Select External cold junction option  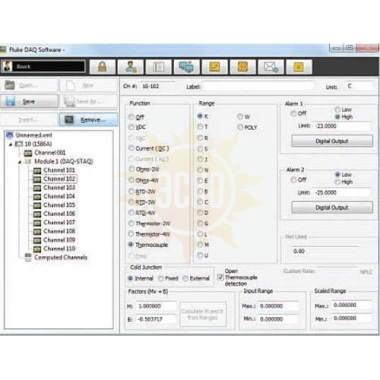186,278
